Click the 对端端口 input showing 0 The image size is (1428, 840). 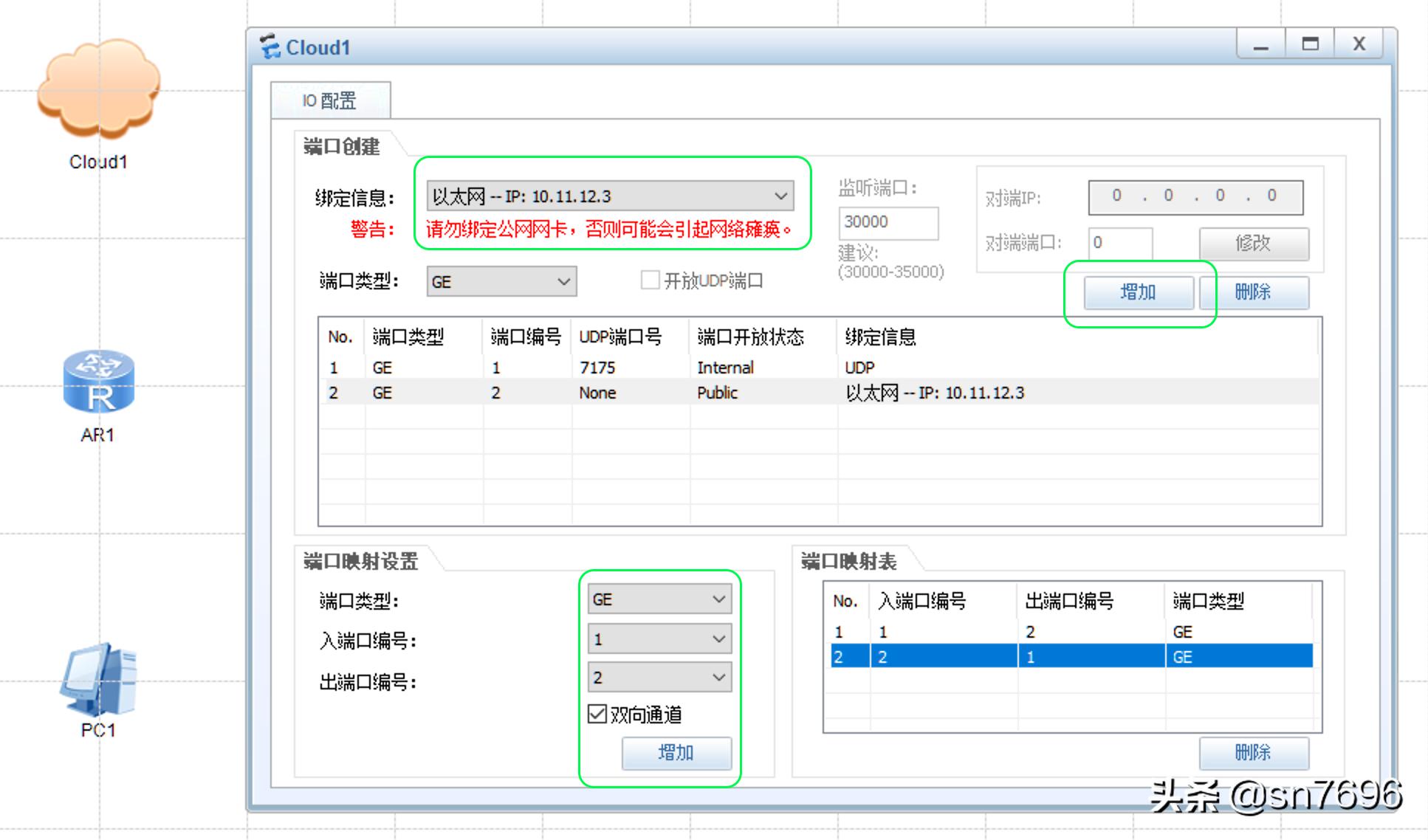pyautogui.click(x=1121, y=244)
